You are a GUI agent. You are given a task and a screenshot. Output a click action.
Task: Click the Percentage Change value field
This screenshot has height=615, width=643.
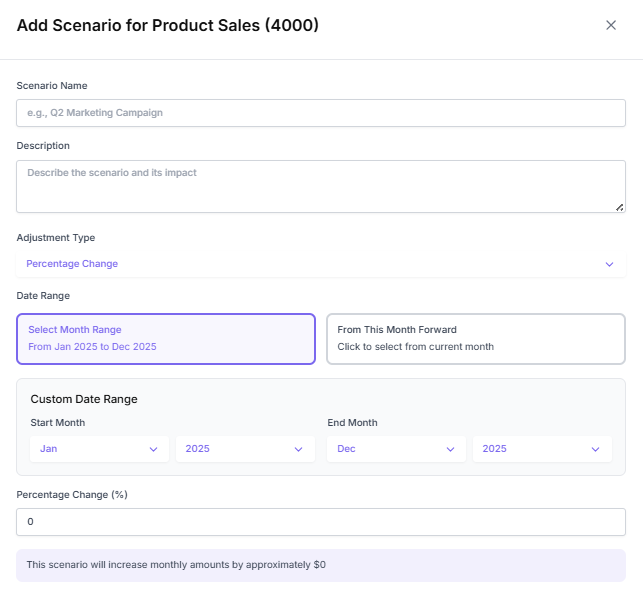[320, 522]
